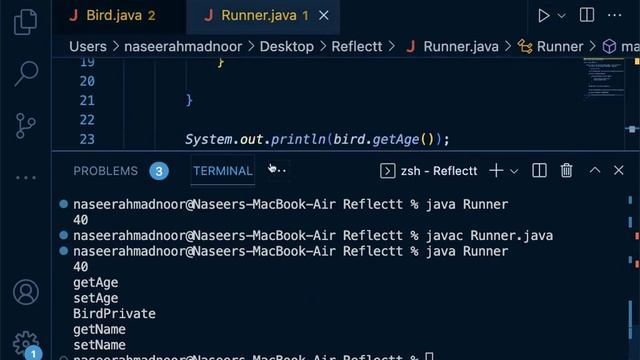Split the editor to the right
The height and width of the screenshot is (360, 640).
coord(587,15)
